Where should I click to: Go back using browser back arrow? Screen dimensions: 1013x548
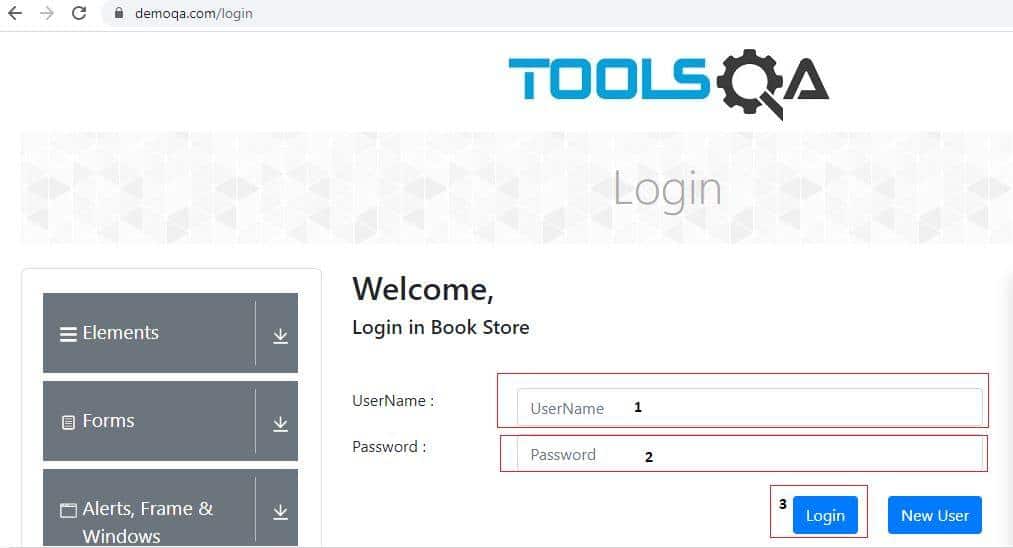[x=15, y=13]
